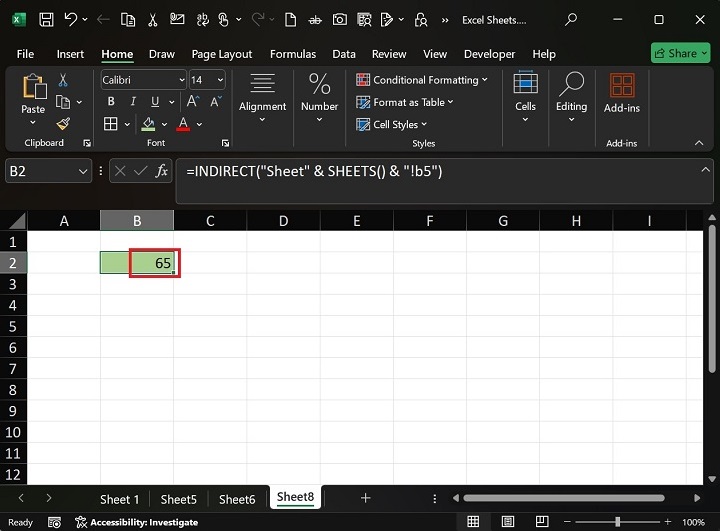The image size is (720, 531).
Task: Toggle Bold formatting
Action: [111, 102]
